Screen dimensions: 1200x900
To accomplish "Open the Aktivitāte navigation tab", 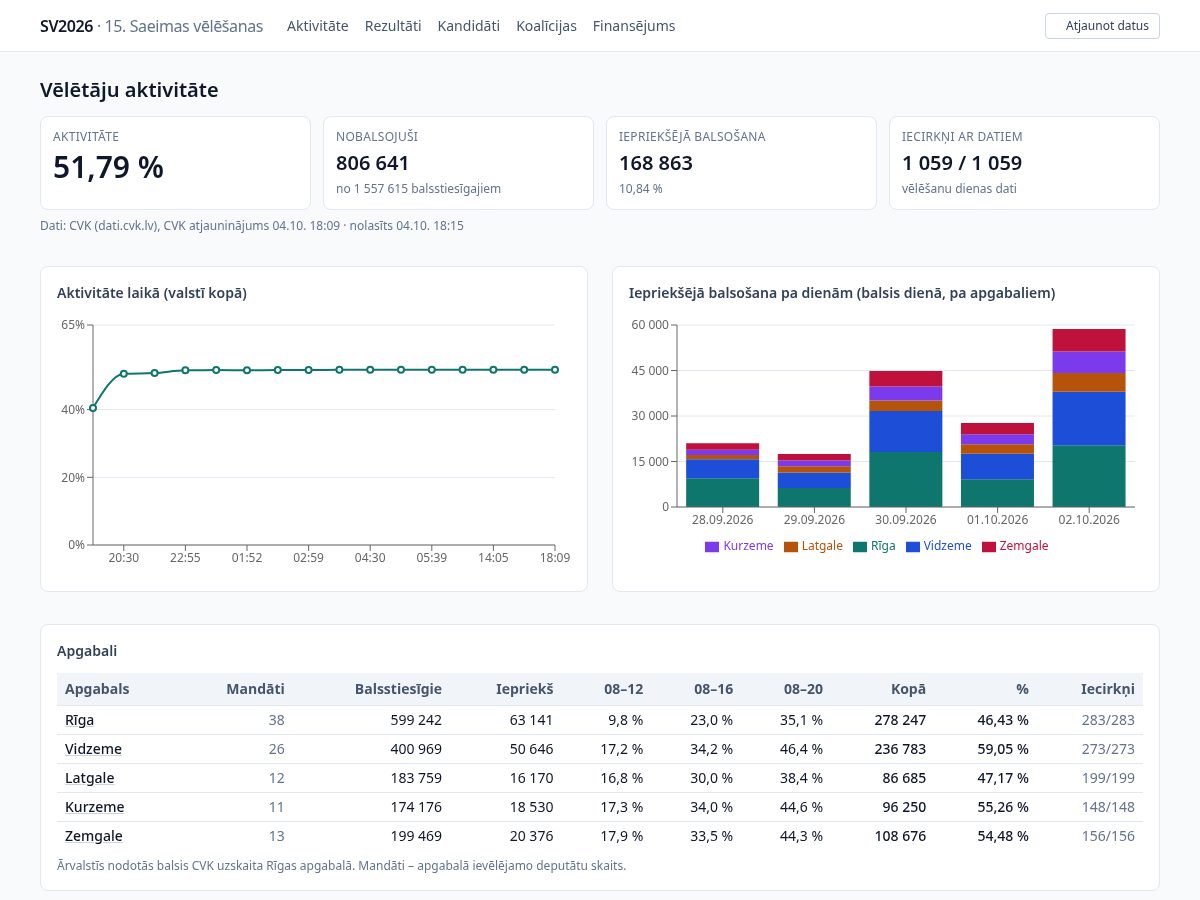I will click(x=317, y=26).
